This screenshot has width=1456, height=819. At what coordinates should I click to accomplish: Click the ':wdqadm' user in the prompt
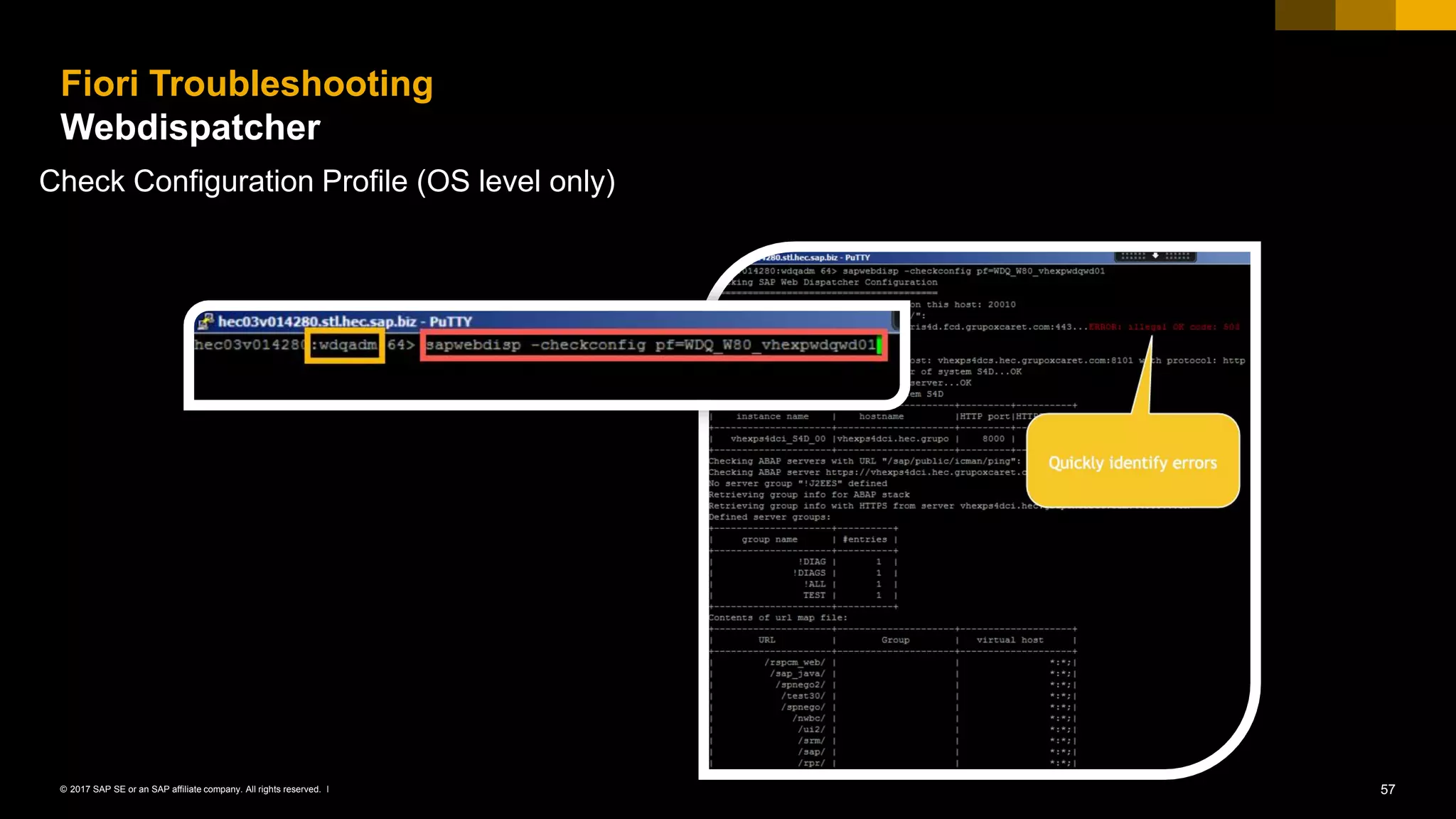coord(345,345)
